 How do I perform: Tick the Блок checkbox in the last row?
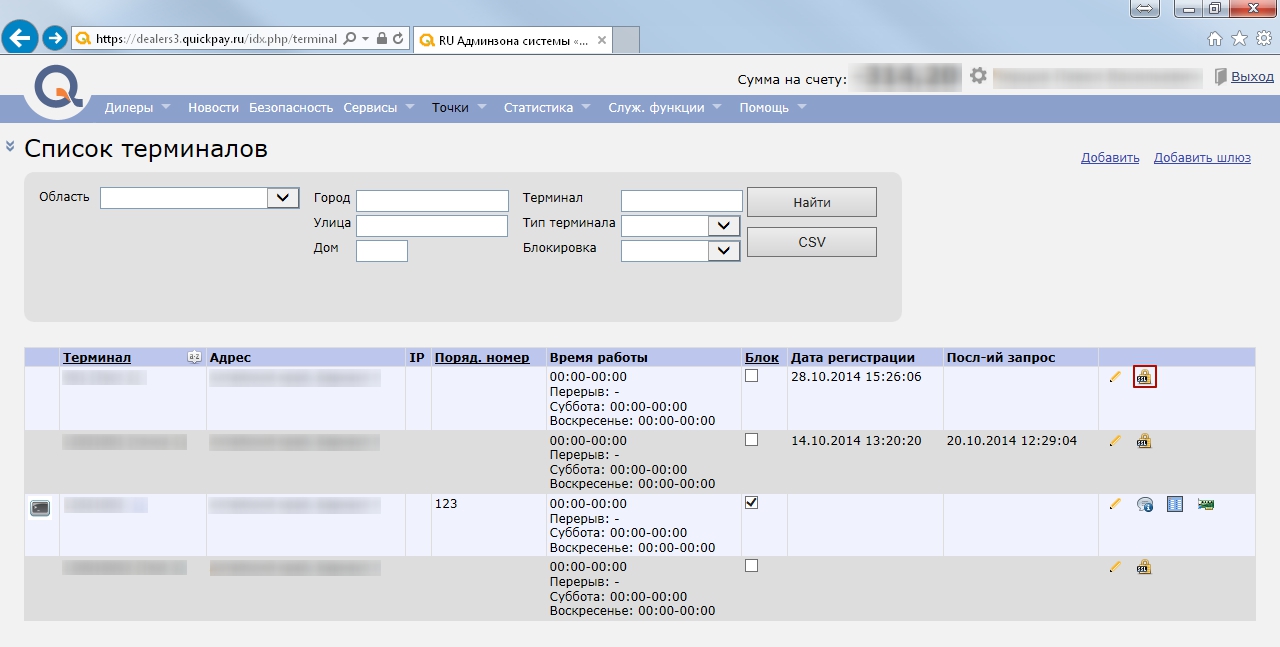point(752,566)
